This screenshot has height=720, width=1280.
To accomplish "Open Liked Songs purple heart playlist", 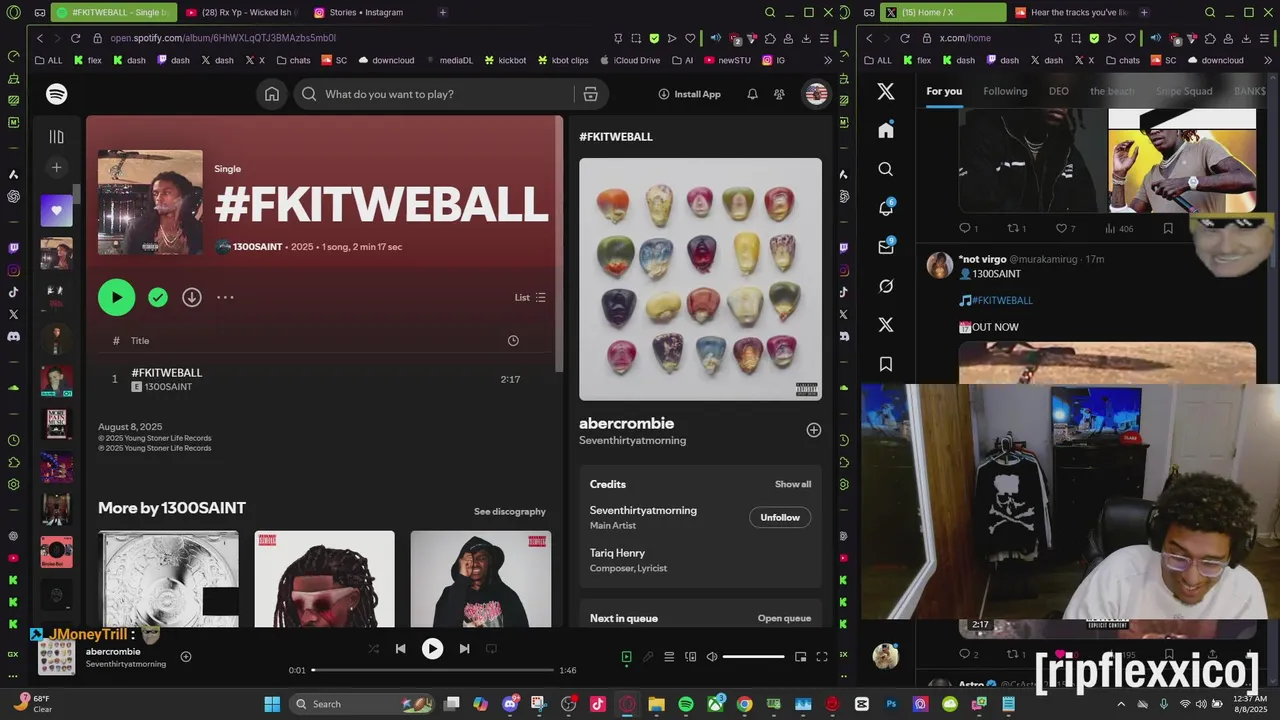I will 57,211.
